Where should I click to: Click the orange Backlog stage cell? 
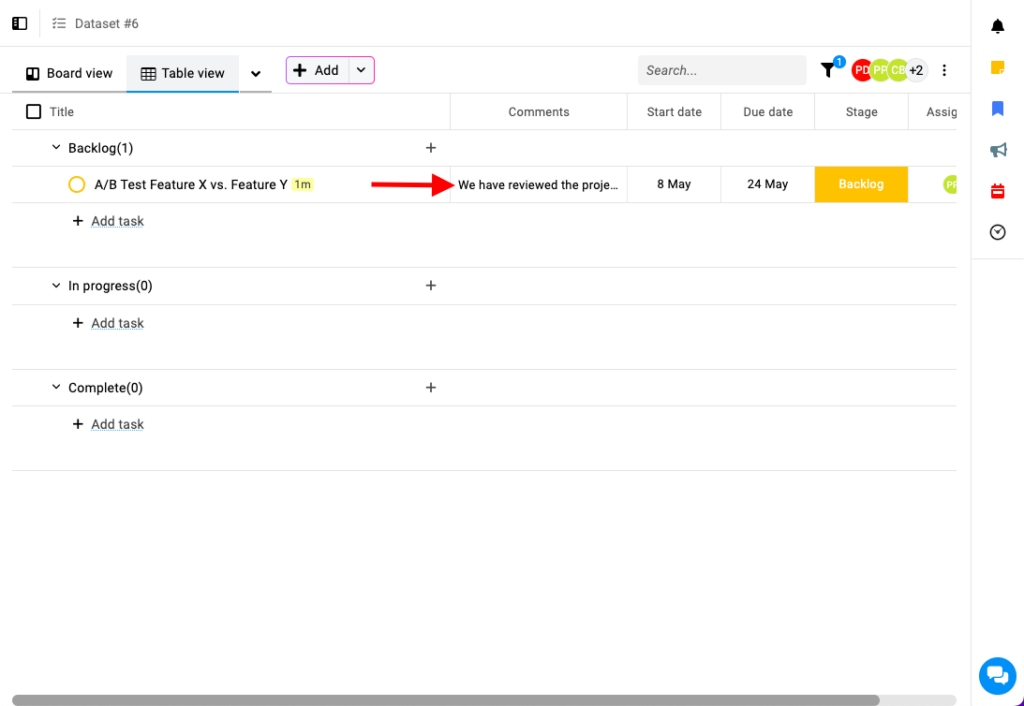(861, 185)
